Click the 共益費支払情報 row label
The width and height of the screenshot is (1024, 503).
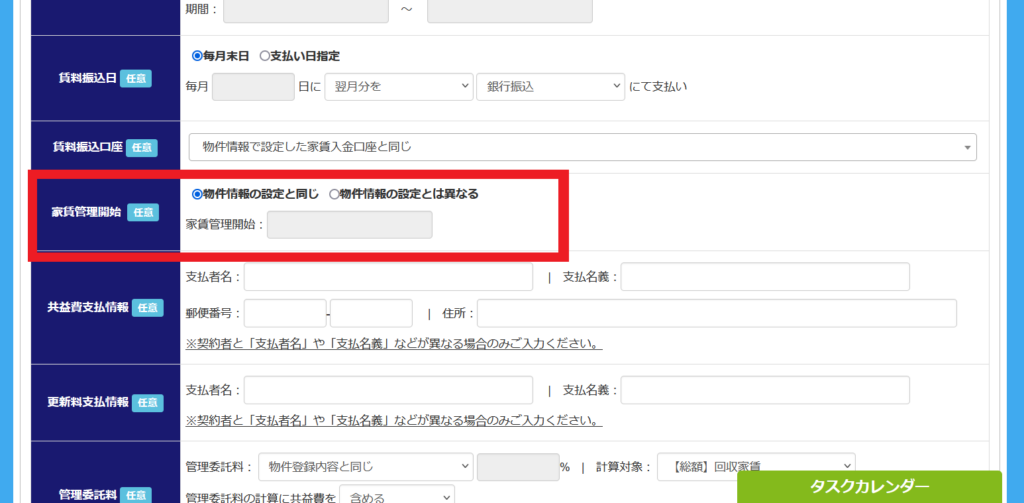tap(88, 307)
